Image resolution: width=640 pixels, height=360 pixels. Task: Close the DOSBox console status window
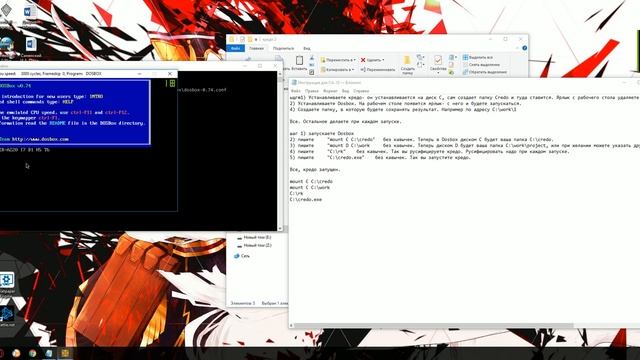tap(276, 65)
